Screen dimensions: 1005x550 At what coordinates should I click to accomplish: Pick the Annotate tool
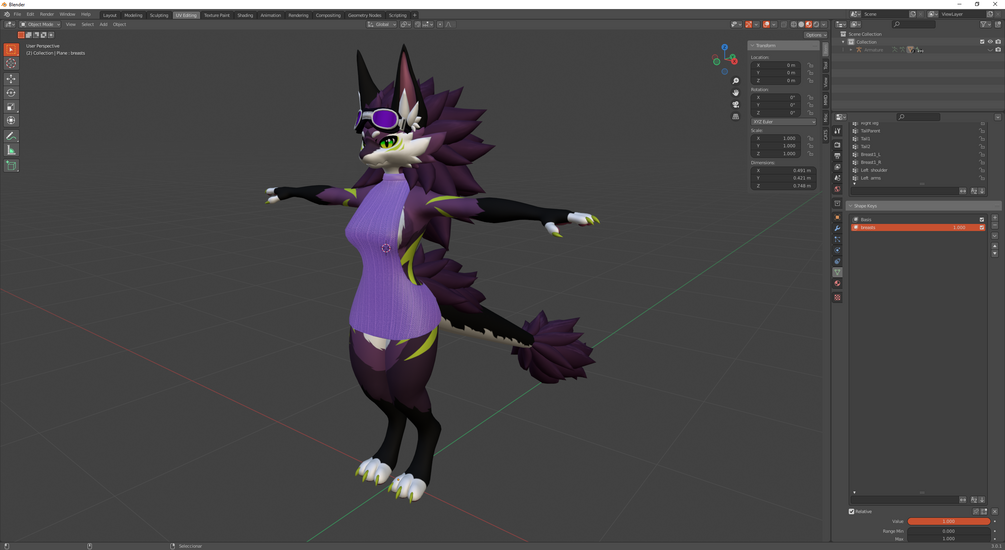click(11, 136)
